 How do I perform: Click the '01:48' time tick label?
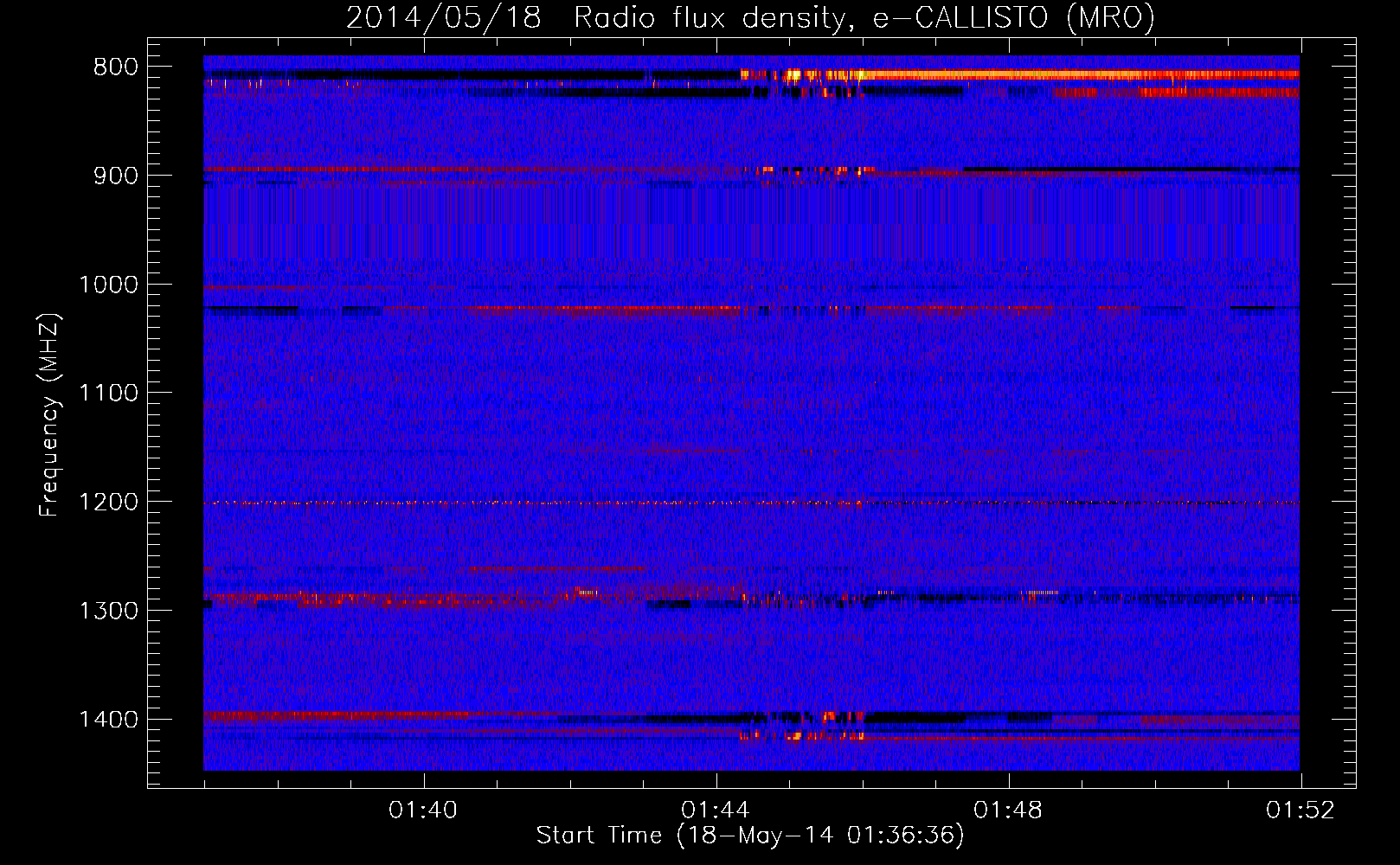(1008, 811)
